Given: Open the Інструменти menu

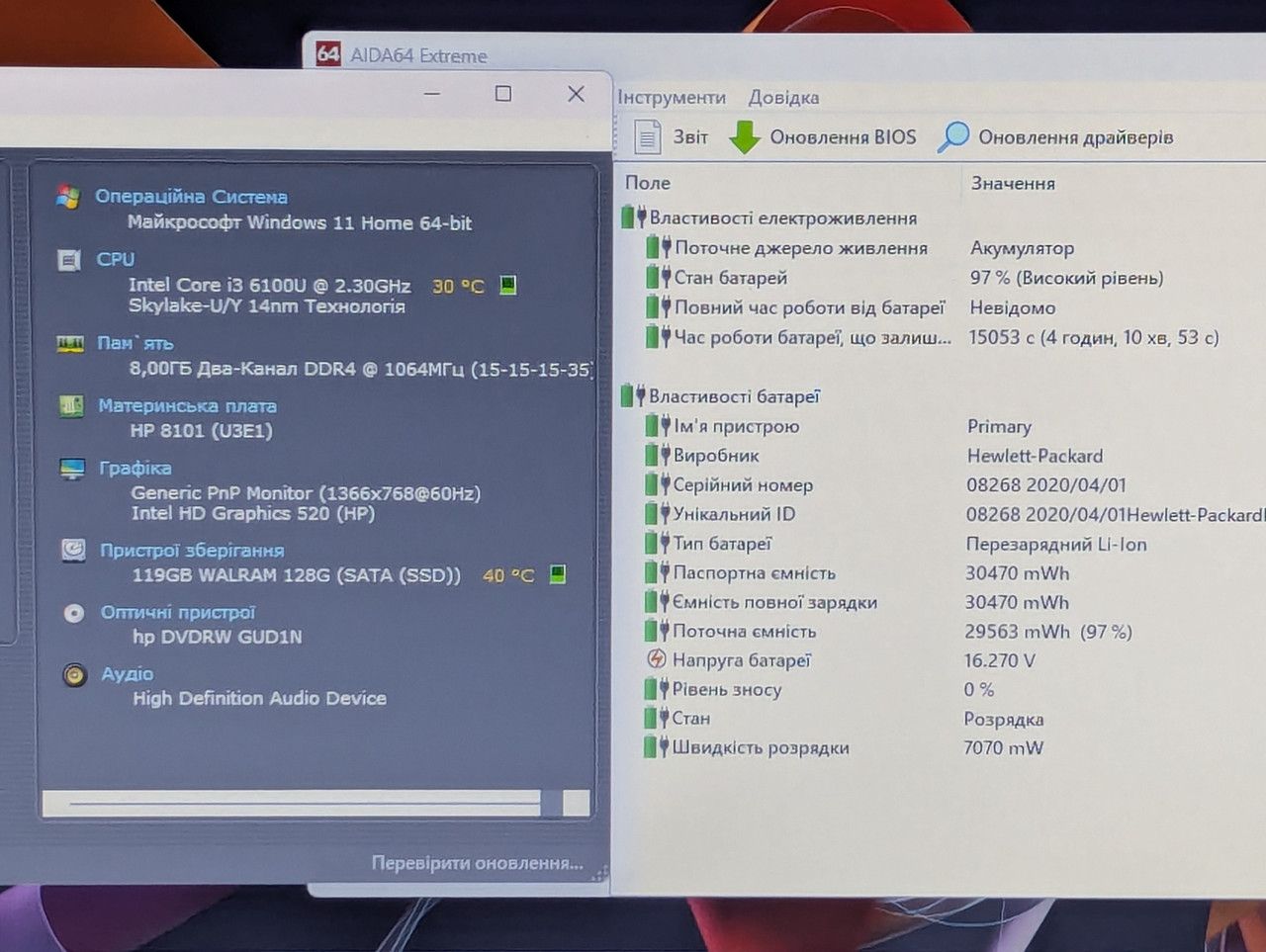Looking at the screenshot, I should pyautogui.click(x=672, y=98).
